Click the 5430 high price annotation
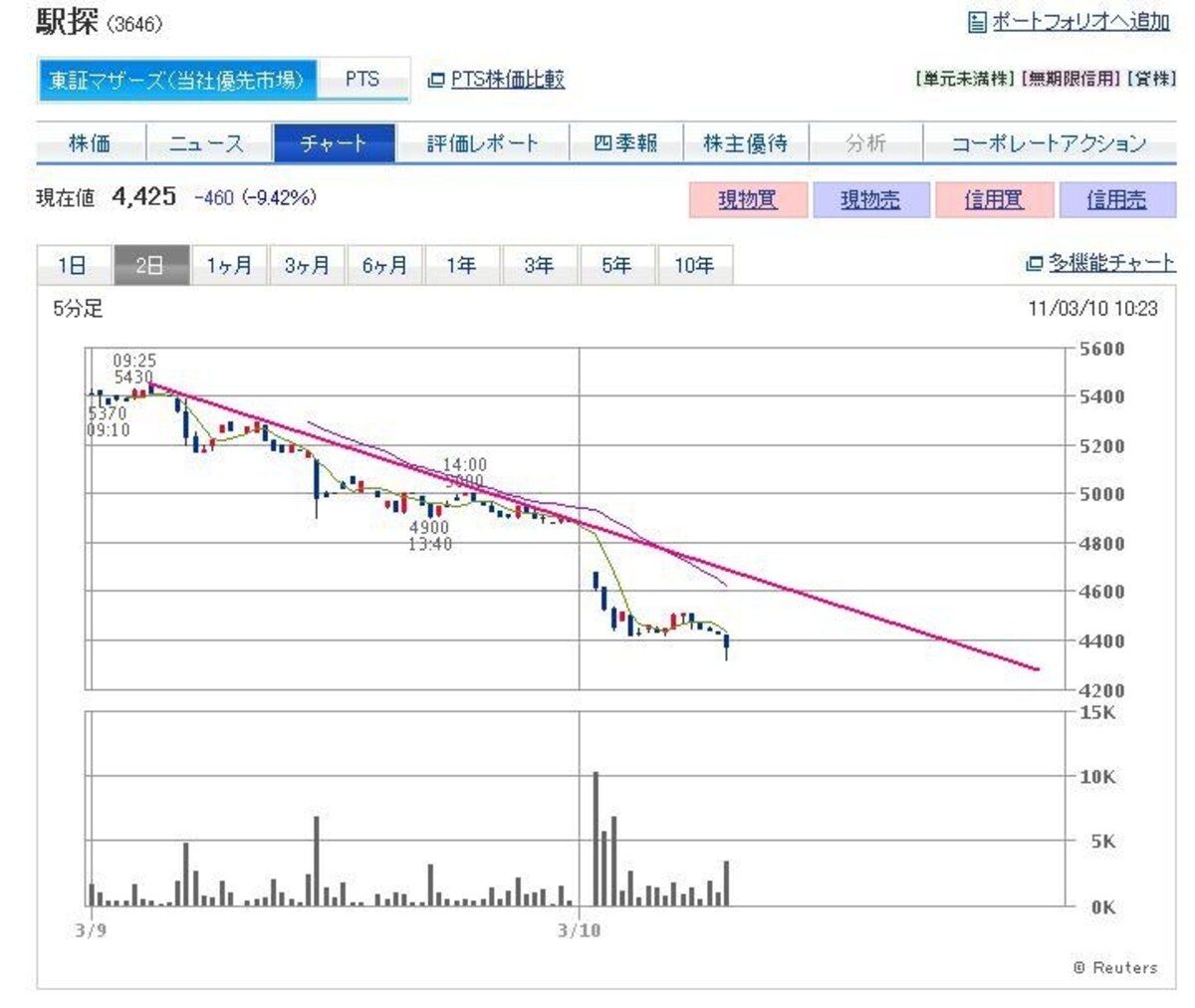Screen dimensions: 1195x1008 pyautogui.click(x=133, y=378)
